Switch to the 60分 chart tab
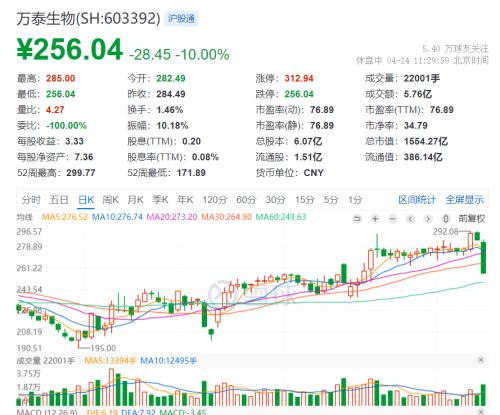The height and width of the screenshot is (415, 500). pos(246,200)
